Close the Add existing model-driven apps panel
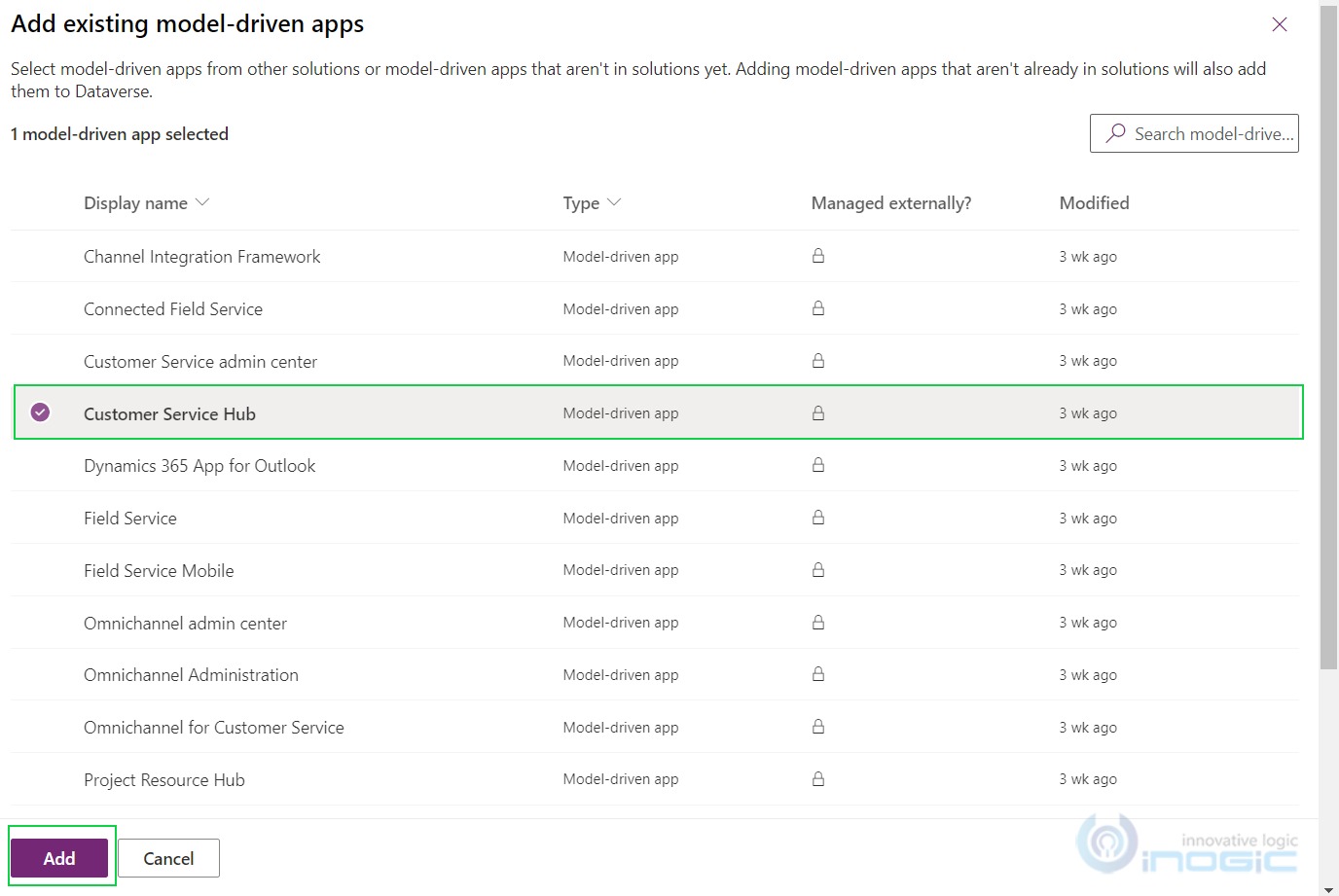Image resolution: width=1339 pixels, height=896 pixels. 1280,24
